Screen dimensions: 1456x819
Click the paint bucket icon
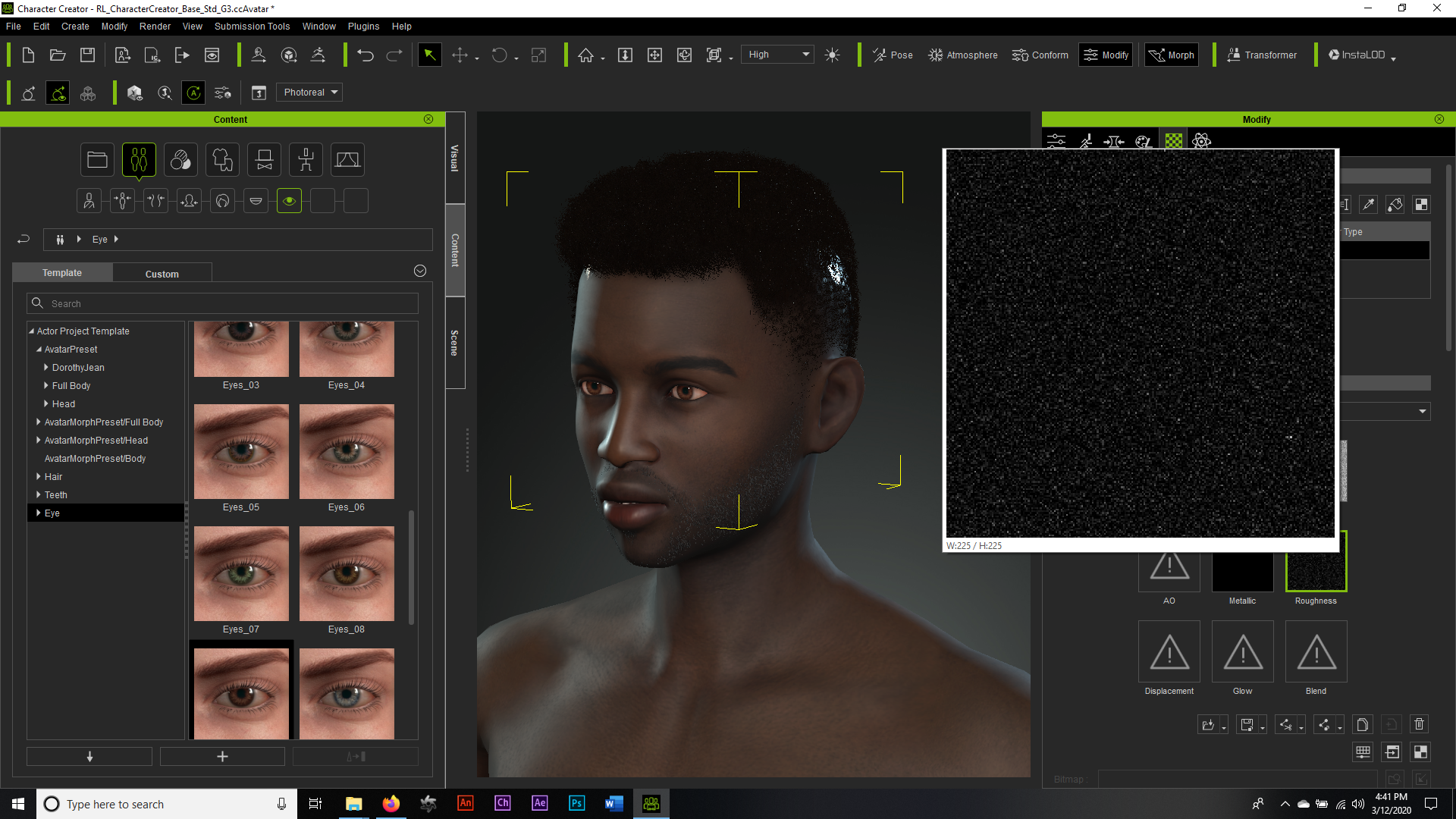pyautogui.click(x=1395, y=205)
